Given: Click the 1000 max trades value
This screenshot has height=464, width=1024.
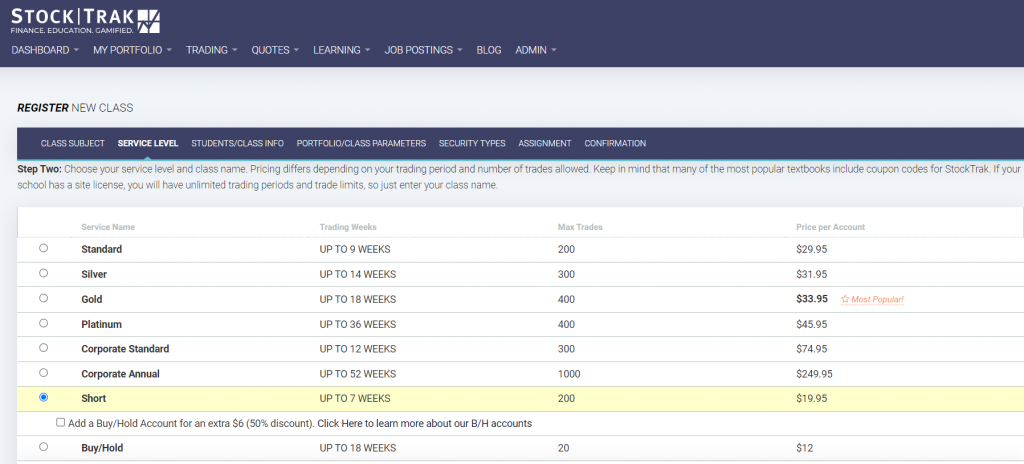Looking at the screenshot, I should tap(569, 374).
